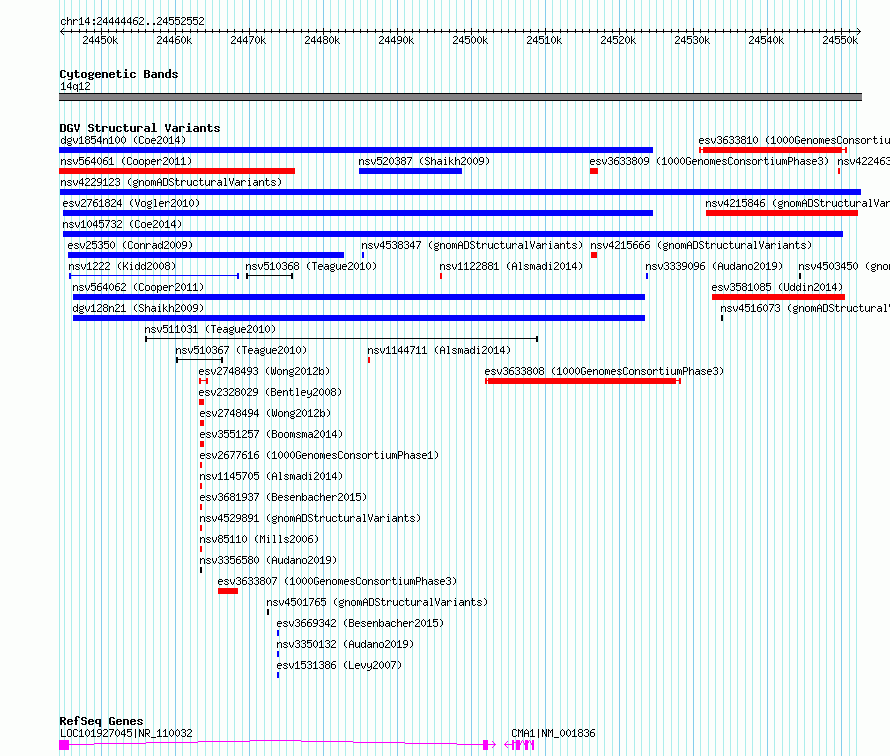Click the chr14:24444462..24552552 coordinates text
The image size is (890, 756).
pos(132,22)
